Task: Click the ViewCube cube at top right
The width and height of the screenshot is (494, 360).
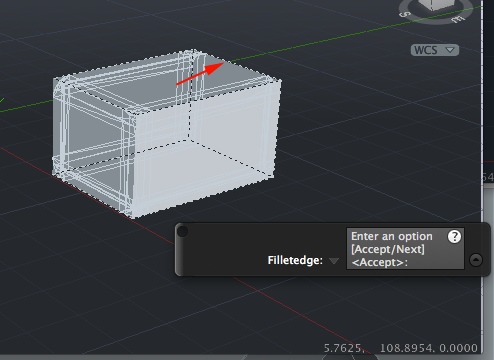Action: 436,4
